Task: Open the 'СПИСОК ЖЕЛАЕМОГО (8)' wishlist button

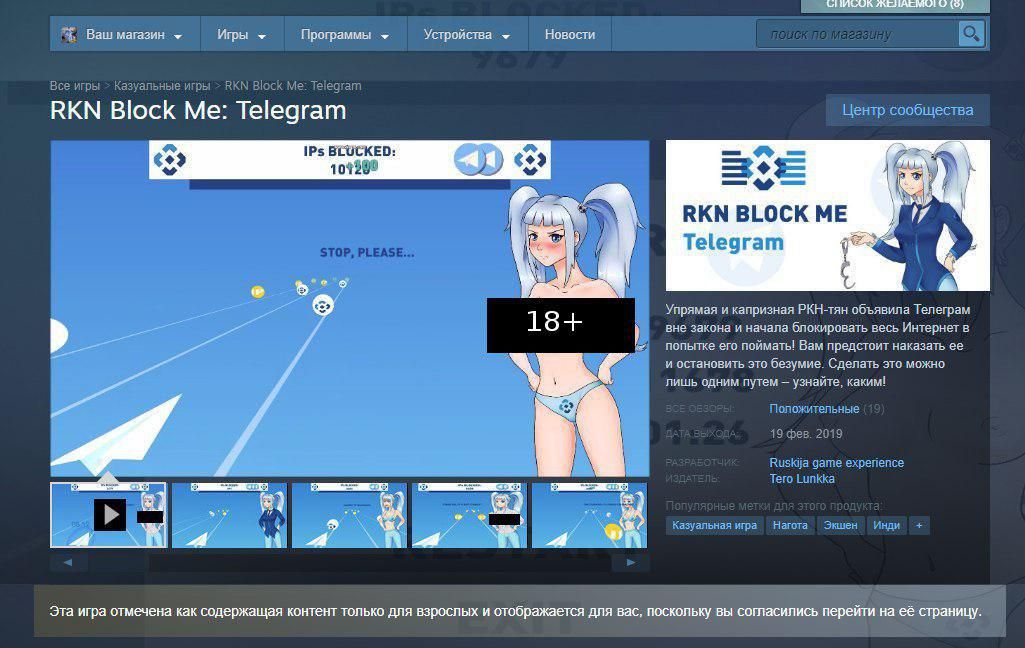Action: (x=895, y=5)
